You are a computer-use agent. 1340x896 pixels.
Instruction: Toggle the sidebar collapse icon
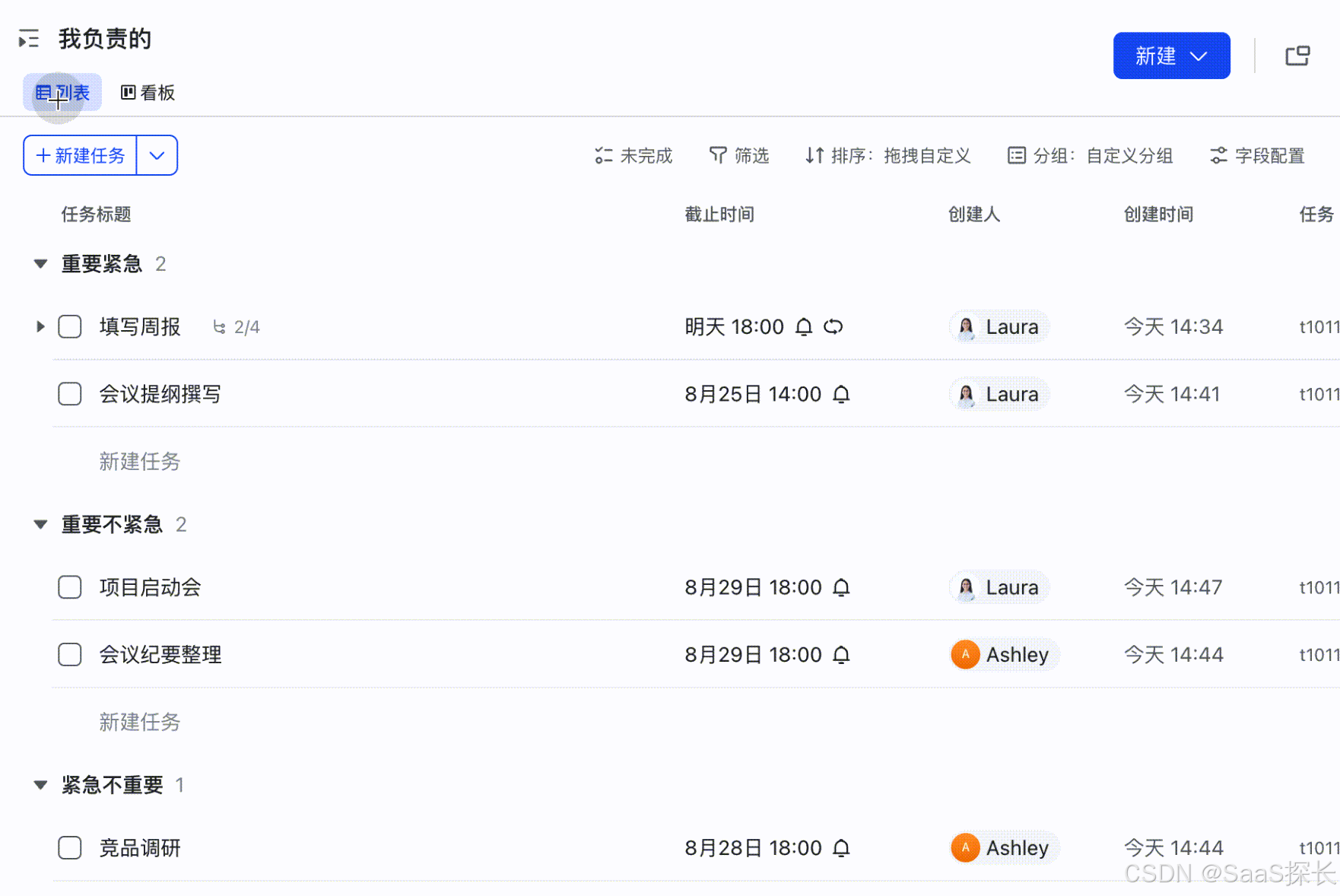point(29,39)
